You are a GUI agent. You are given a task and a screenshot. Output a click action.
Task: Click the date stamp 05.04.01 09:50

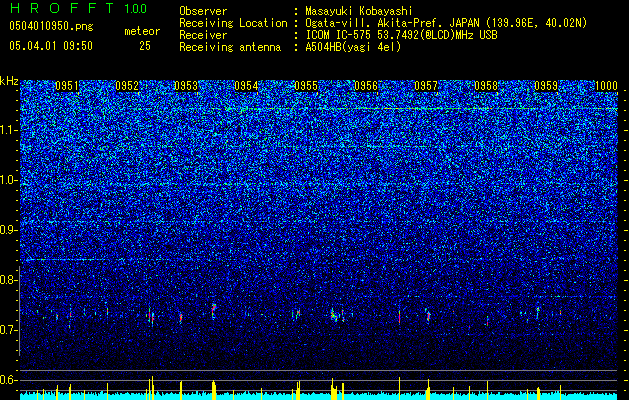pos(51,46)
